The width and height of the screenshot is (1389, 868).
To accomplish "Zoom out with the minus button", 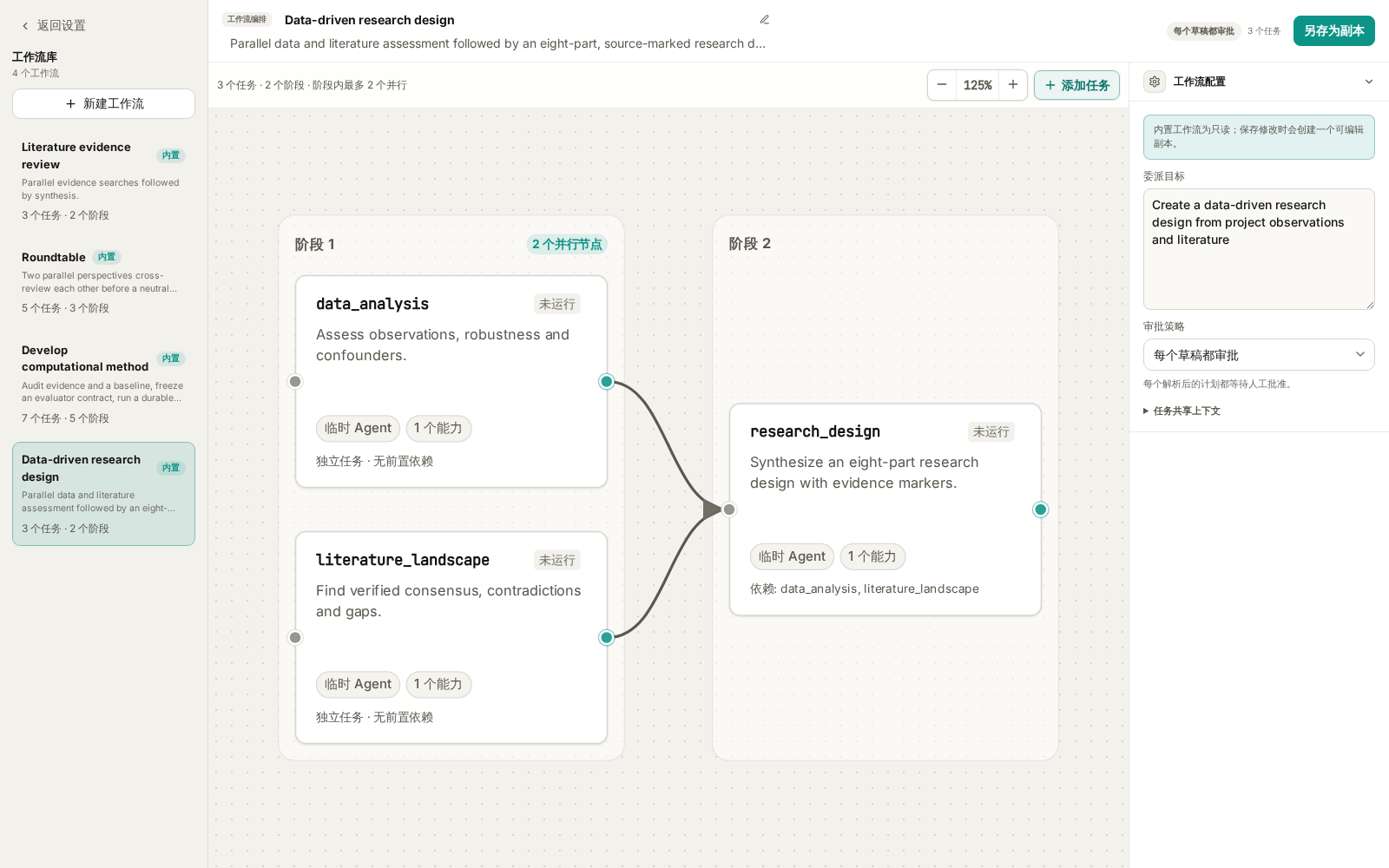I will point(942,85).
